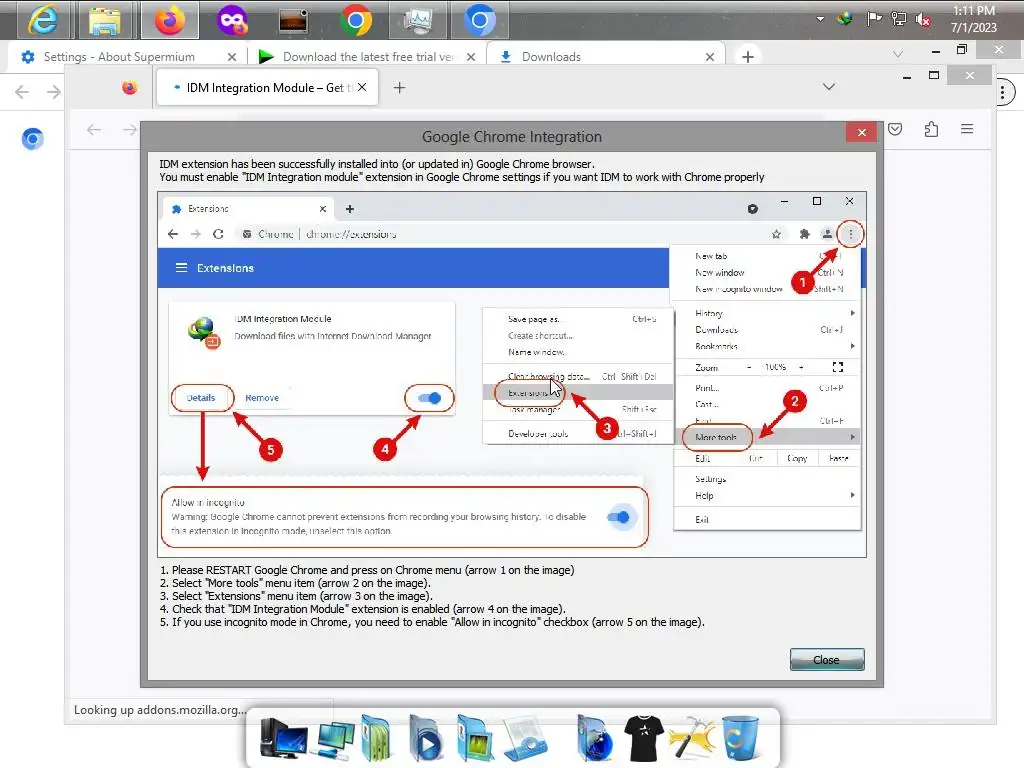Open Internet Explorer from the taskbar
Viewport: 1024px width, 768px height.
pyautogui.click(x=43, y=20)
